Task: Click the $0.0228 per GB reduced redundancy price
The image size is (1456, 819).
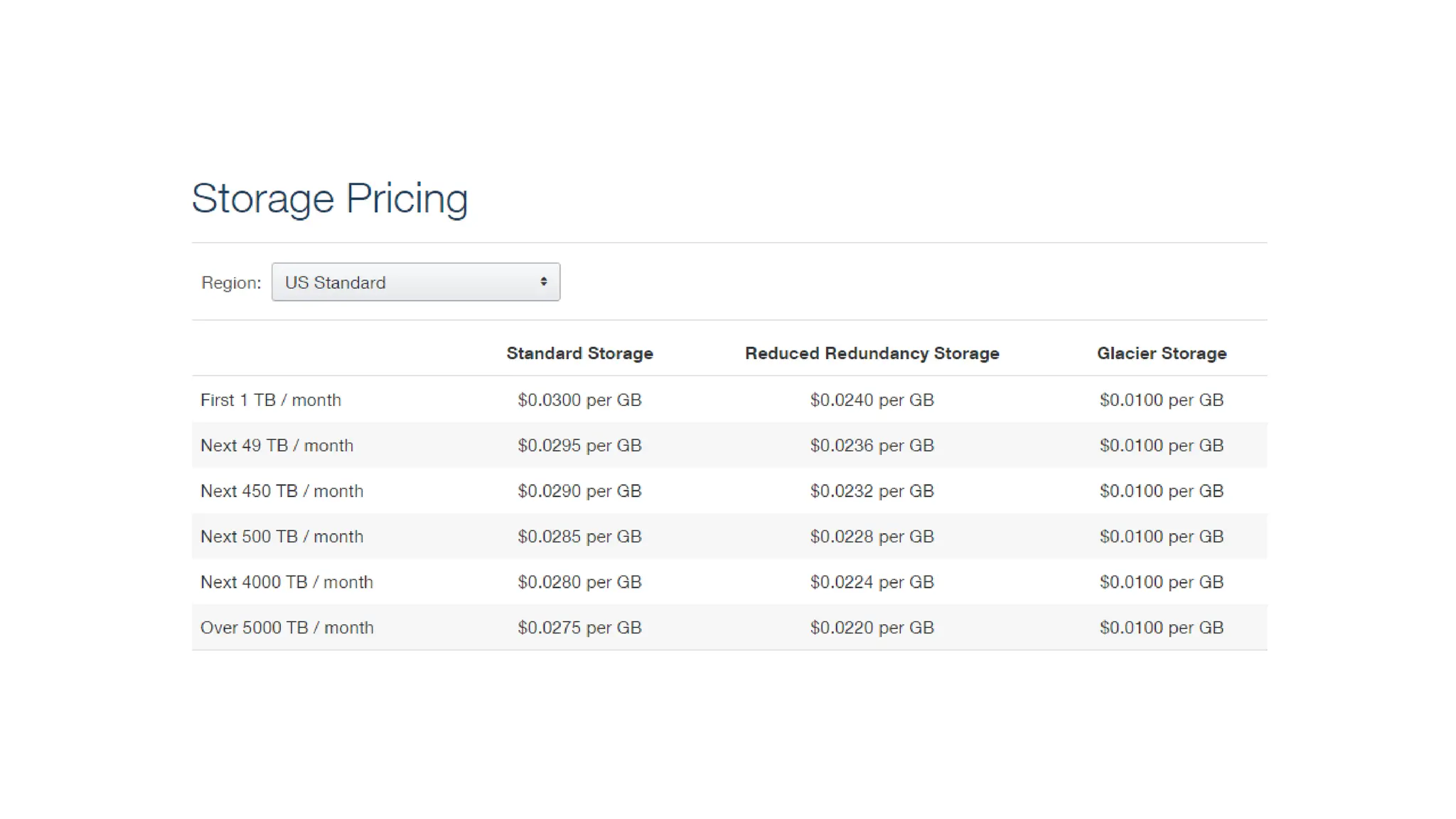Action: [872, 537]
